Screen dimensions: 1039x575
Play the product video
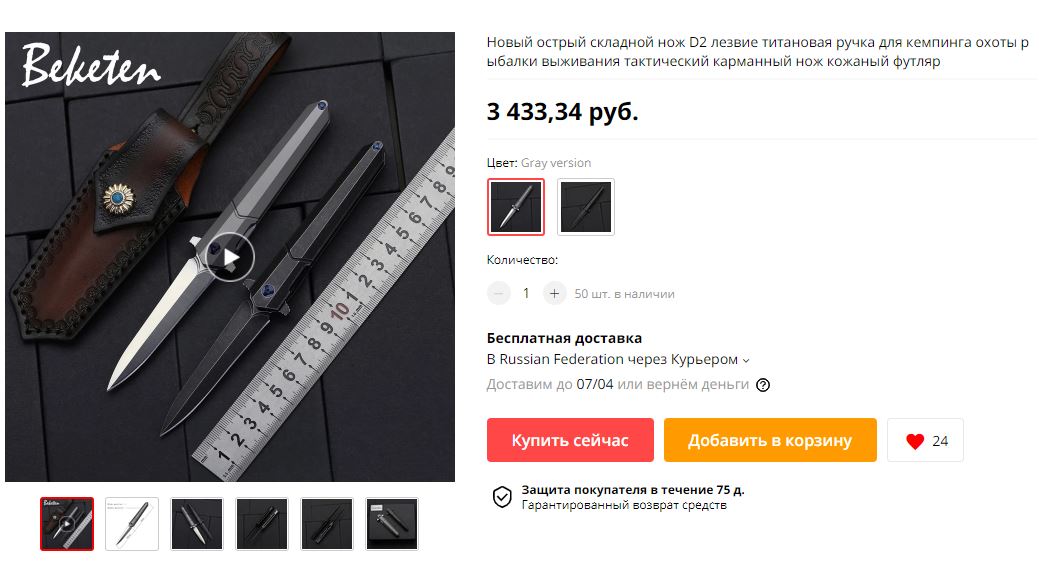[229, 257]
